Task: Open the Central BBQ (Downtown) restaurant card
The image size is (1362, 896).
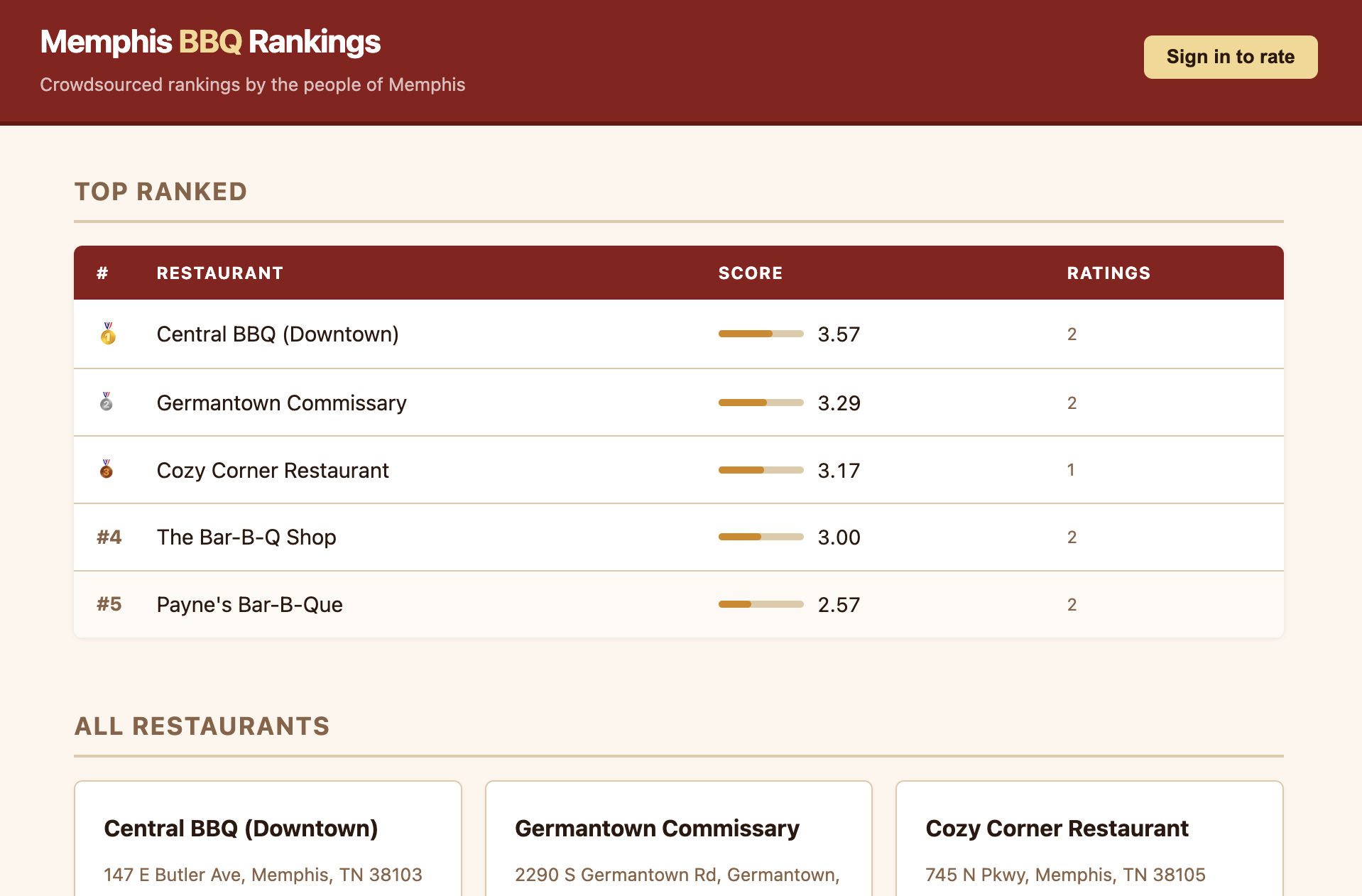Action: [268, 838]
